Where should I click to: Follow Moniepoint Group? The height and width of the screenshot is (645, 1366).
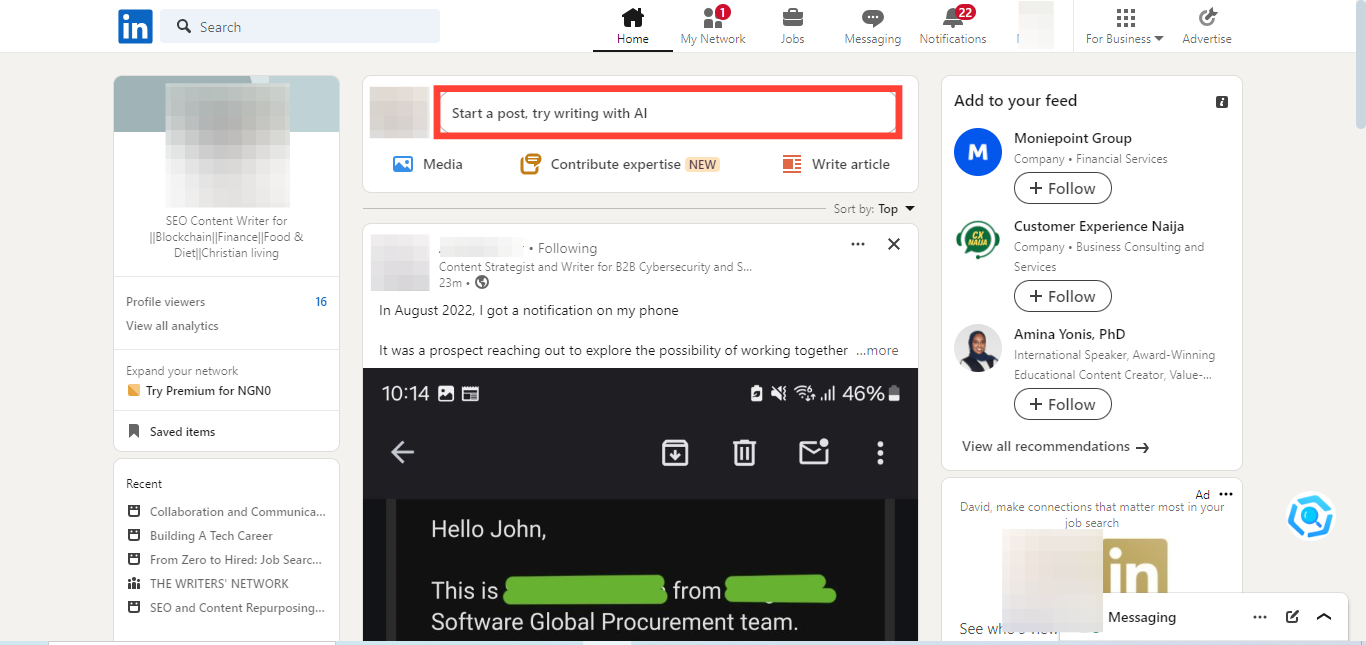[x=1062, y=188]
